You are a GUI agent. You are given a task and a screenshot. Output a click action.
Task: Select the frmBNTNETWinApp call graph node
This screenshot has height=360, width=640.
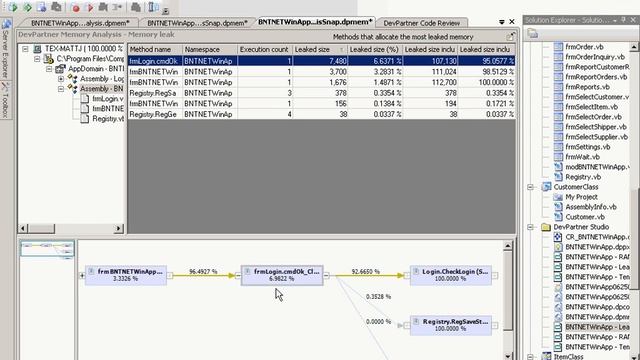tap(126, 275)
